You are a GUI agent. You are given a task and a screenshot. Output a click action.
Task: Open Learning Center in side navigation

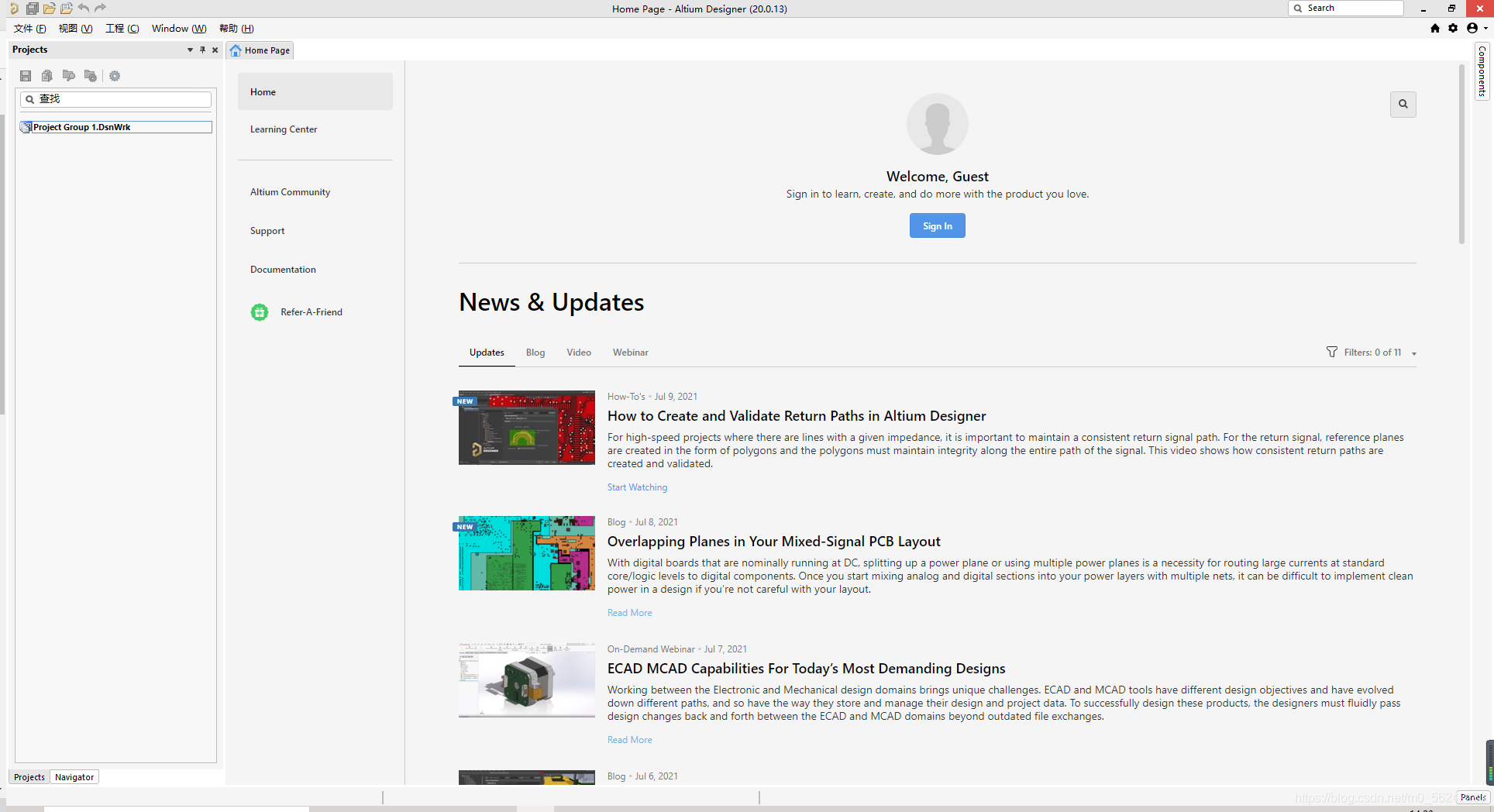(284, 129)
